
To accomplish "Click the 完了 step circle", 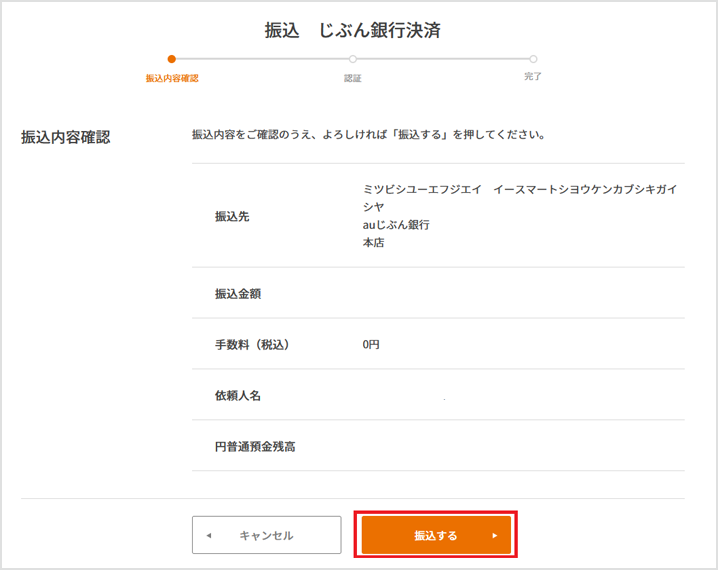I will click(533, 59).
